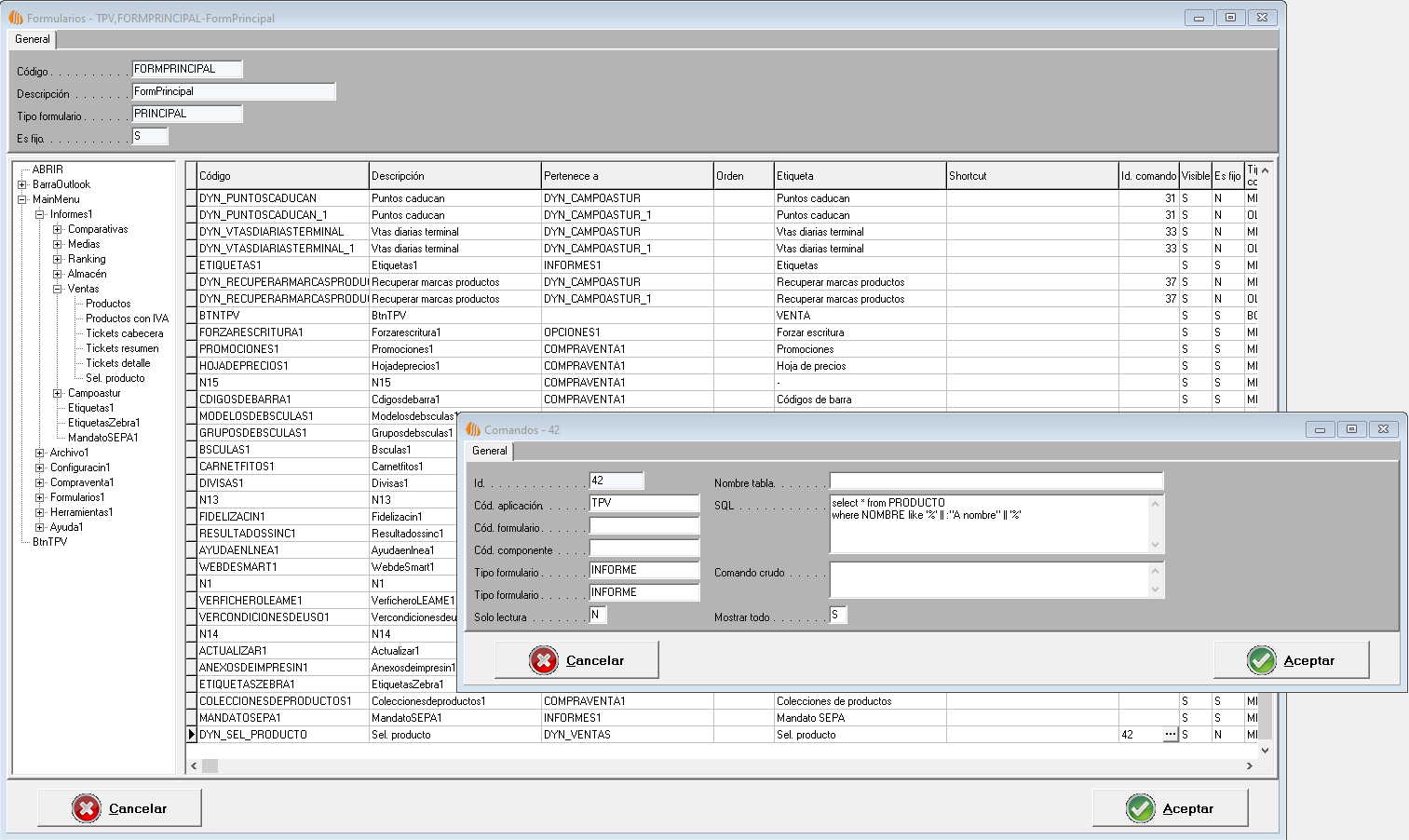Click the red Cancelar button in Comandos dialog

point(576,660)
